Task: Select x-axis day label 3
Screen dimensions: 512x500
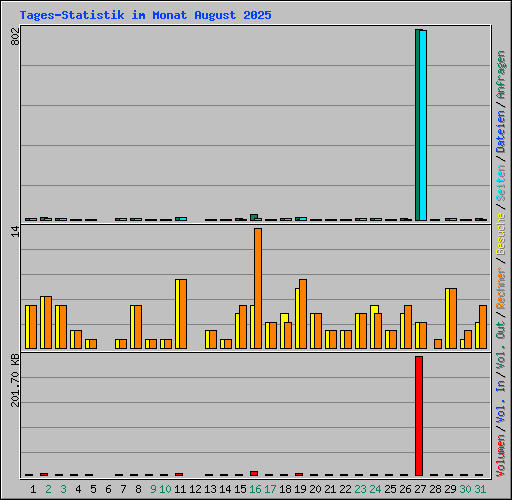Action: coord(63,489)
